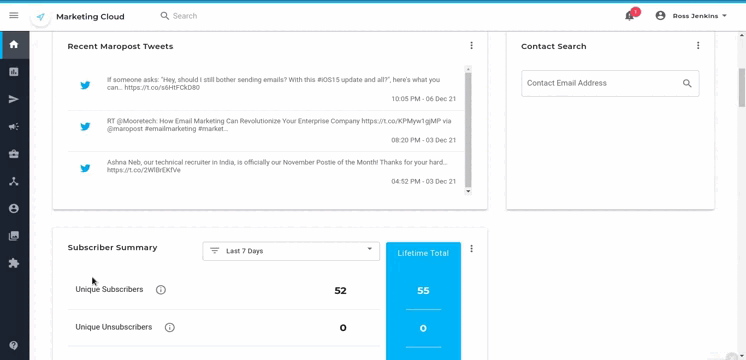Viewport: 746px width, 360px height.
Task: Click the Marketing Cloud title text
Action: tap(90, 17)
